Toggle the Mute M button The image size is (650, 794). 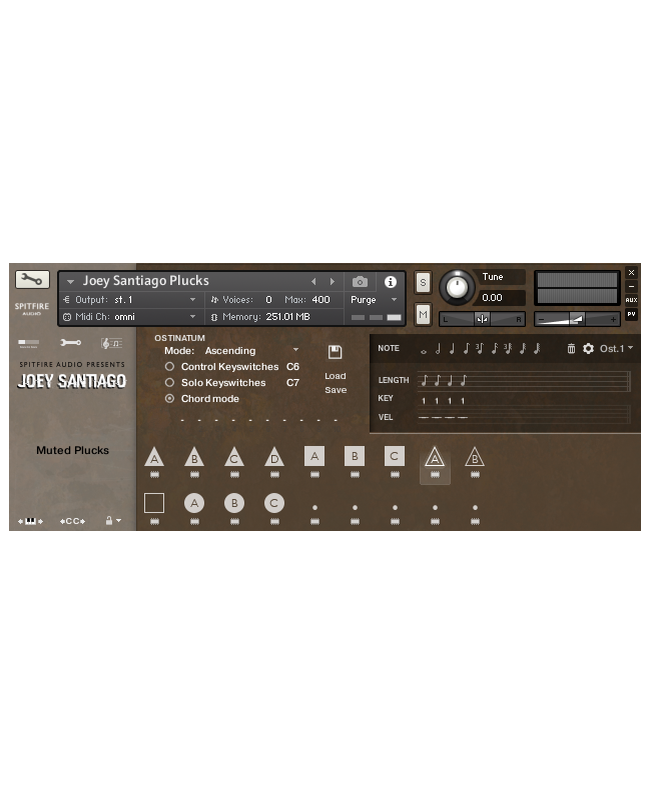tap(423, 314)
